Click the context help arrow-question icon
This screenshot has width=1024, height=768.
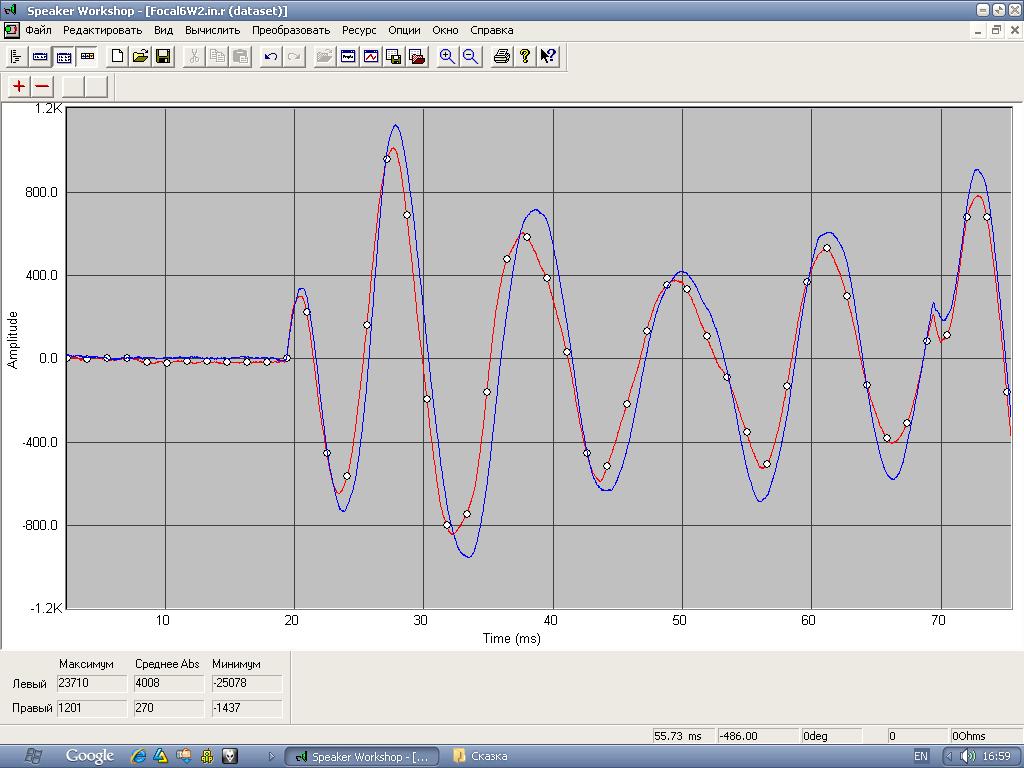(x=548, y=57)
